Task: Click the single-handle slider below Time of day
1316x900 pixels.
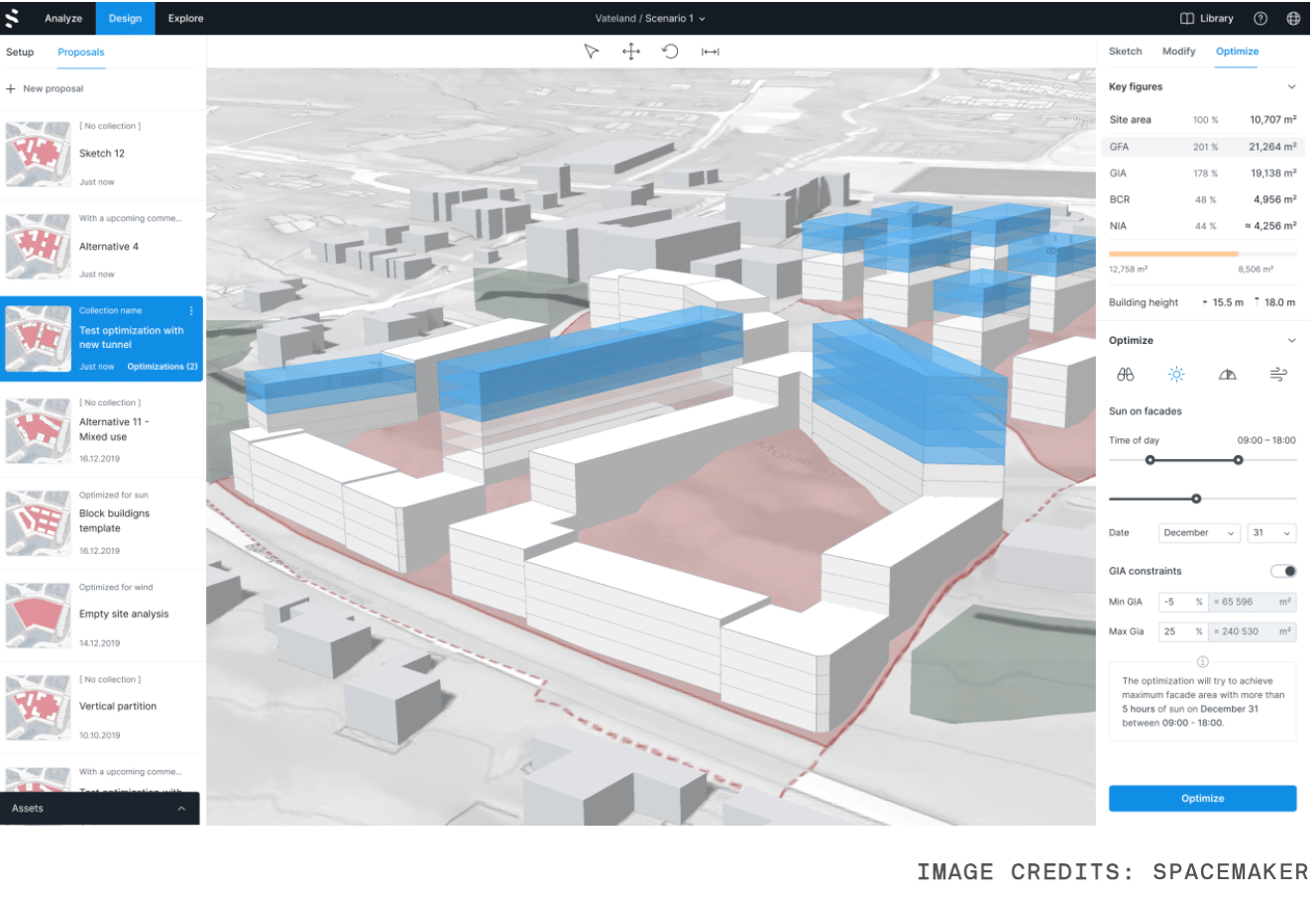Action: point(1196,499)
